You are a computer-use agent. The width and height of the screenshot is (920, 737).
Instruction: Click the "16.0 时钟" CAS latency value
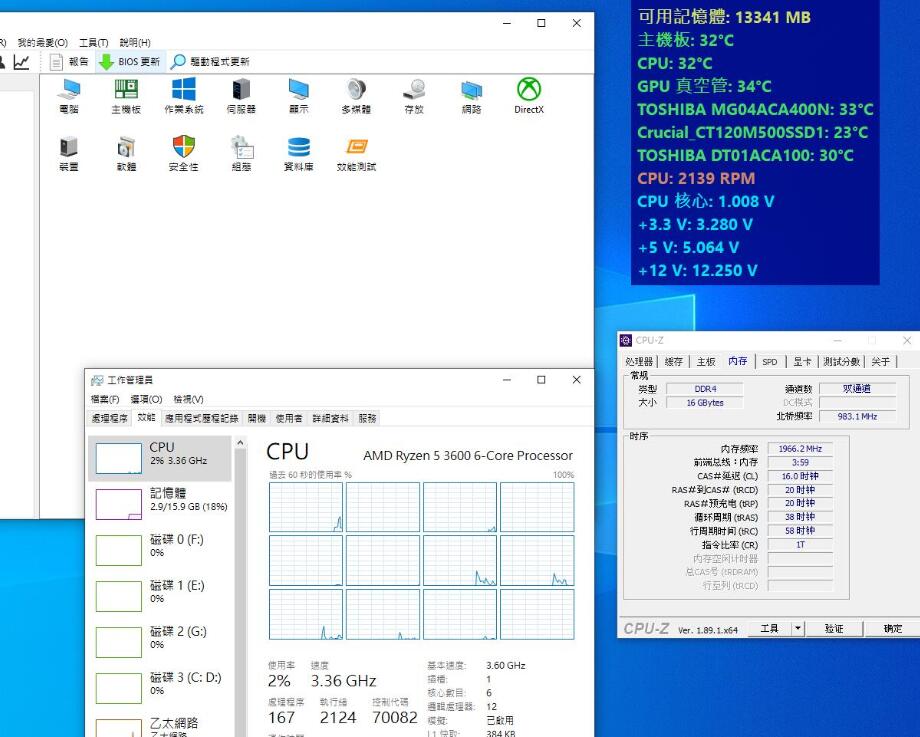point(800,476)
